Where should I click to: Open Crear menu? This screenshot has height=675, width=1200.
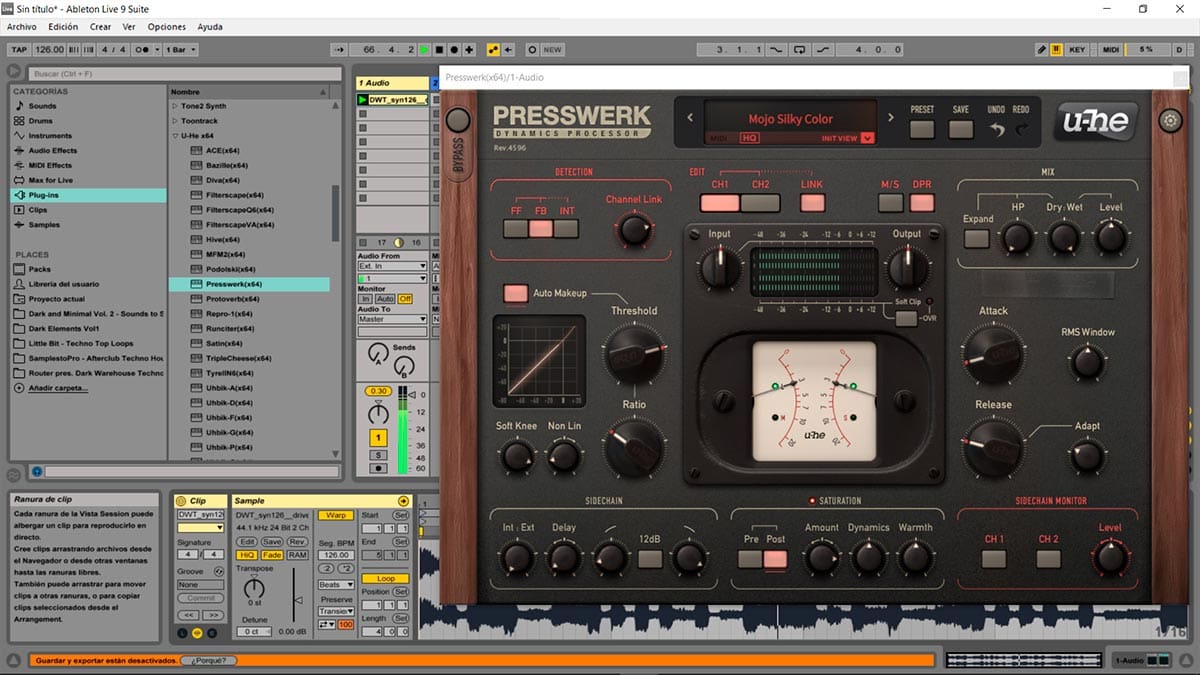(101, 27)
